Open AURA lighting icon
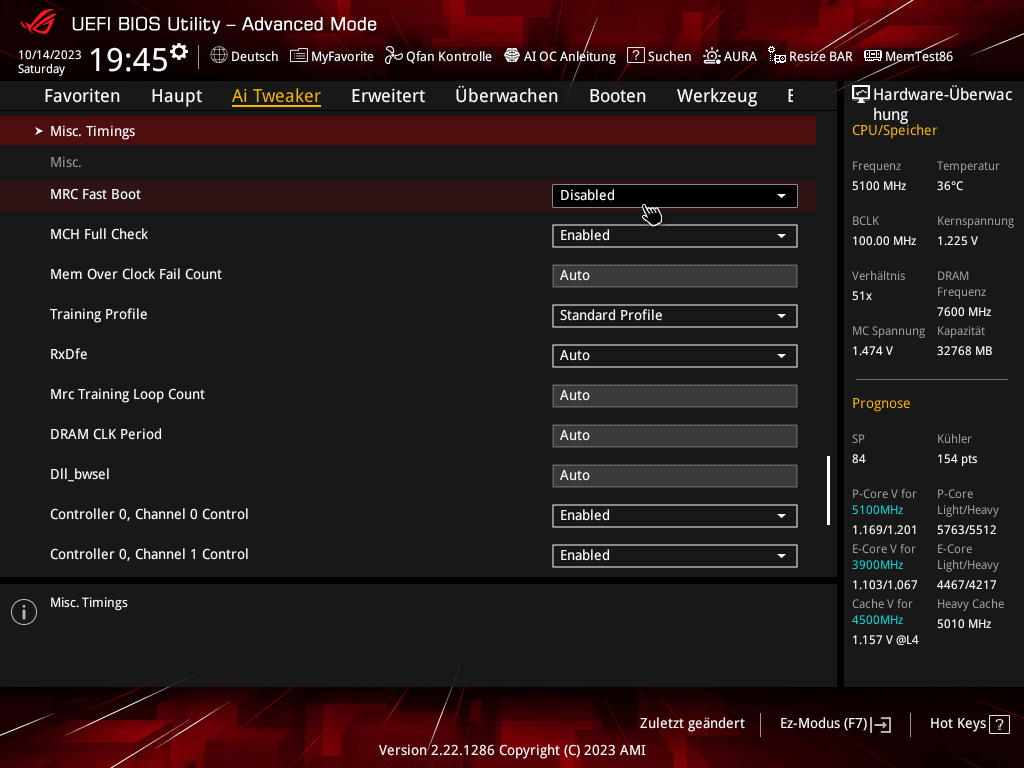This screenshot has width=1024, height=768. [711, 56]
